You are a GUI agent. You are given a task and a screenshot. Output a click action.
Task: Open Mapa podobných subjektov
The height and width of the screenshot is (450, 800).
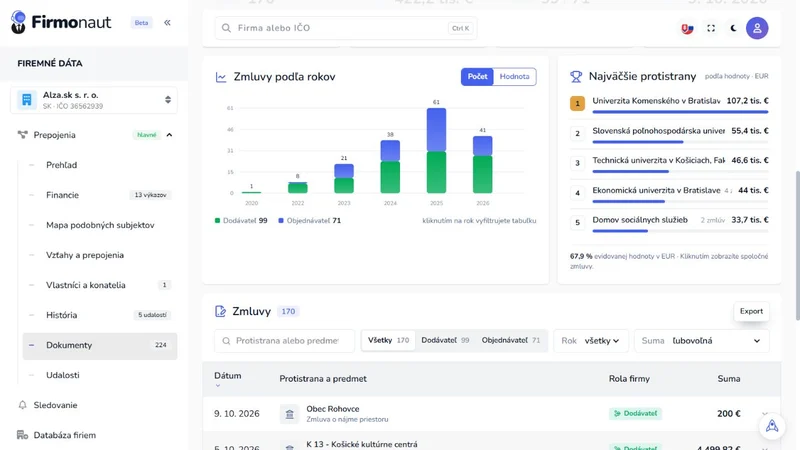(x=100, y=225)
